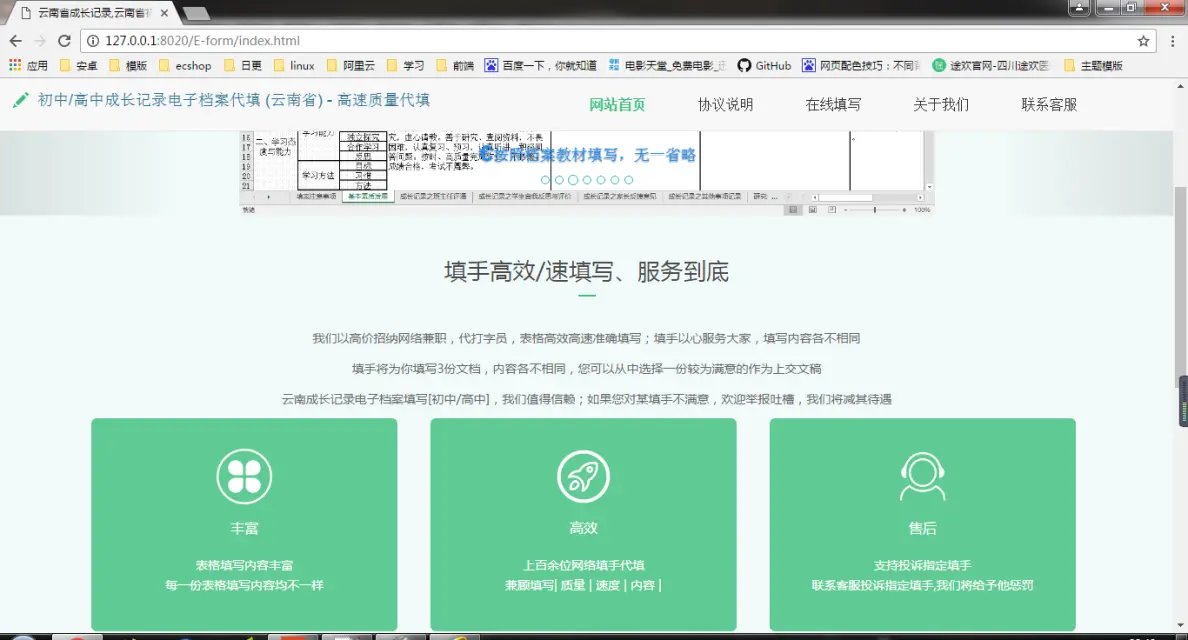
Task: Click the 应用 apps grid icon on bookmarks bar
Action: click(13, 63)
